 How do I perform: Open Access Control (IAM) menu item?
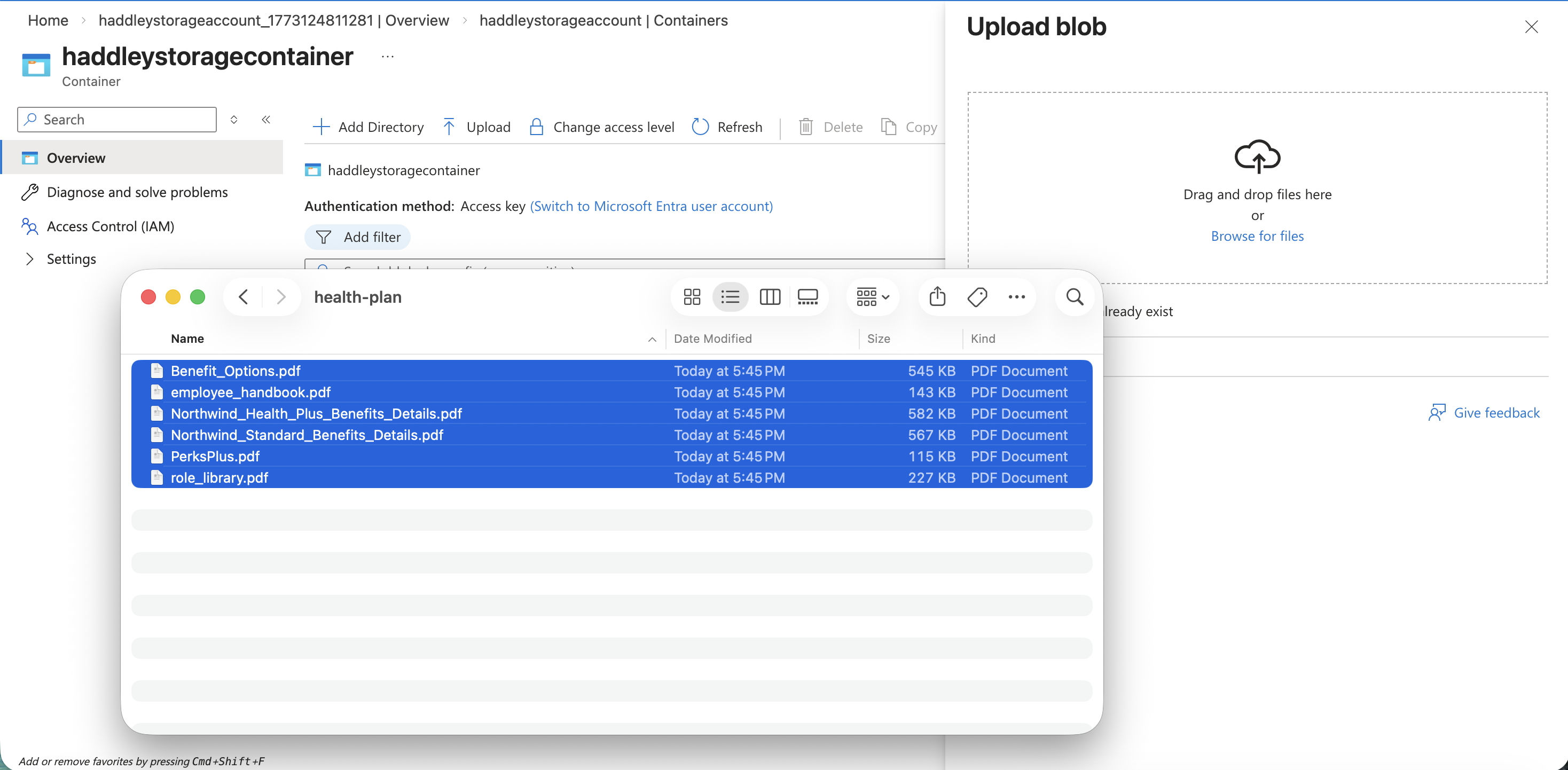110,226
